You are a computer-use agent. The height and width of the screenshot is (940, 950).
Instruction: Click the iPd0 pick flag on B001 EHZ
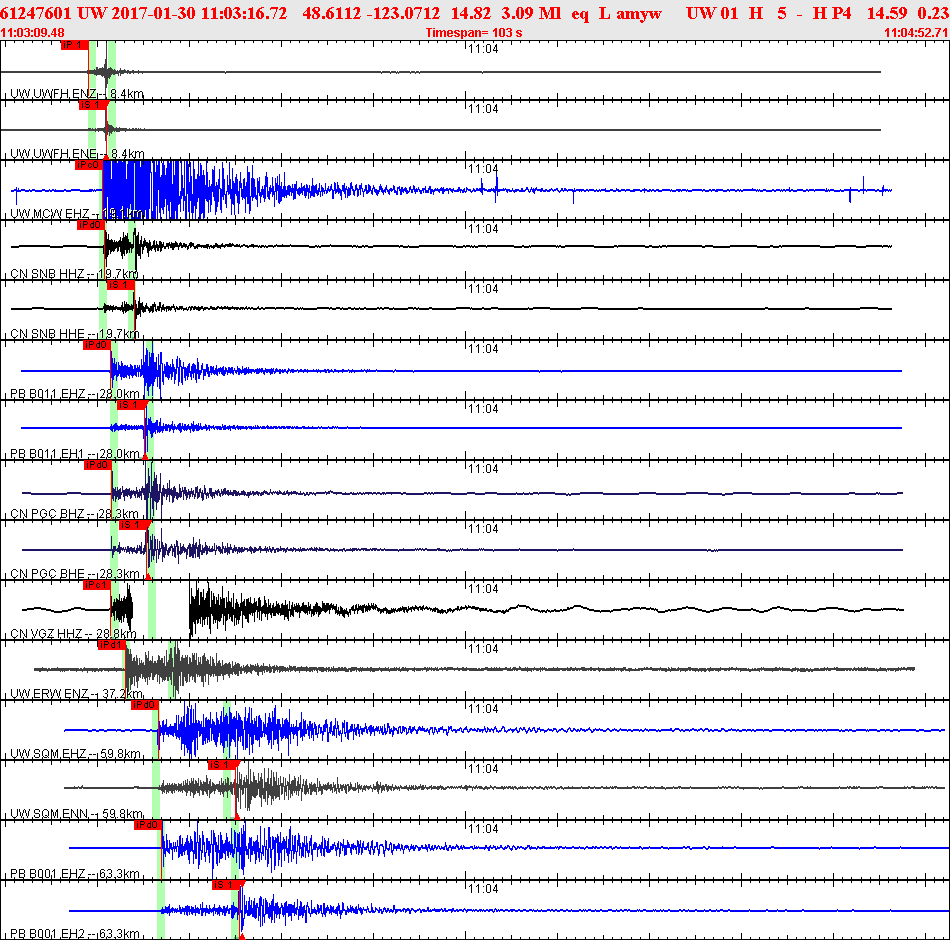tap(147, 825)
